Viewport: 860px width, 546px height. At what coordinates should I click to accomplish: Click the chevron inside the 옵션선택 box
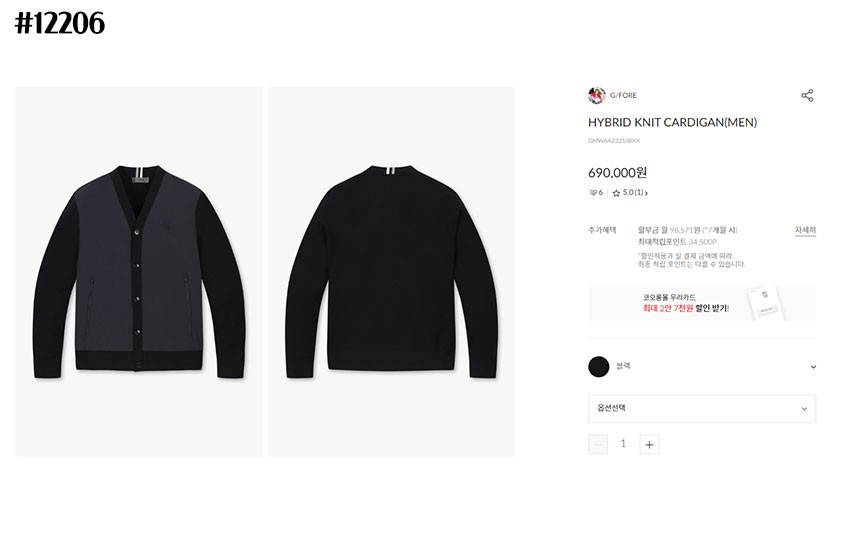pos(804,409)
